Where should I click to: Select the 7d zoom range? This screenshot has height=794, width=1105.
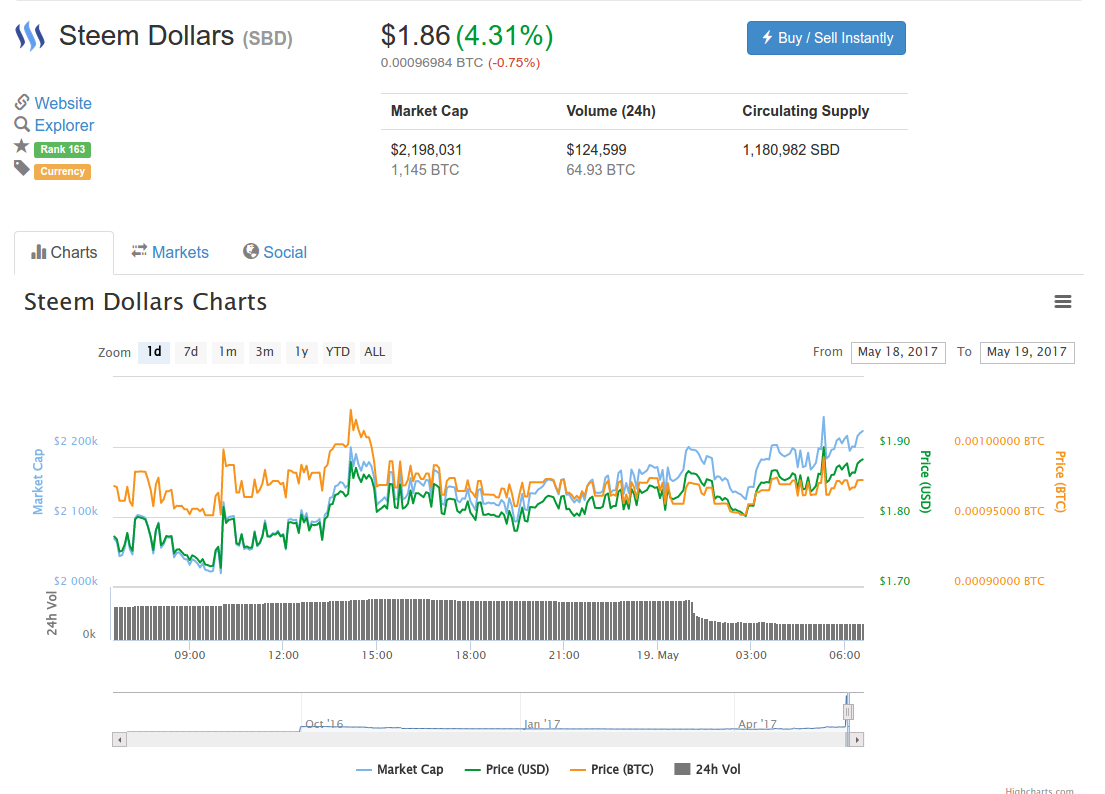click(x=191, y=352)
